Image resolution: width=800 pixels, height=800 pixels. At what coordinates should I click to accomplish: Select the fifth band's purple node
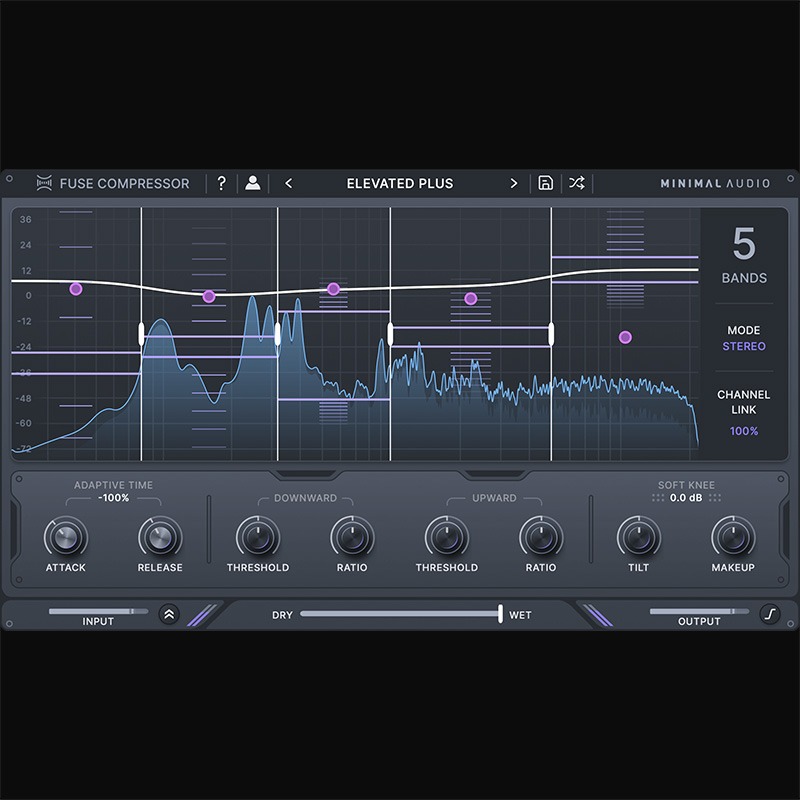tap(625, 337)
